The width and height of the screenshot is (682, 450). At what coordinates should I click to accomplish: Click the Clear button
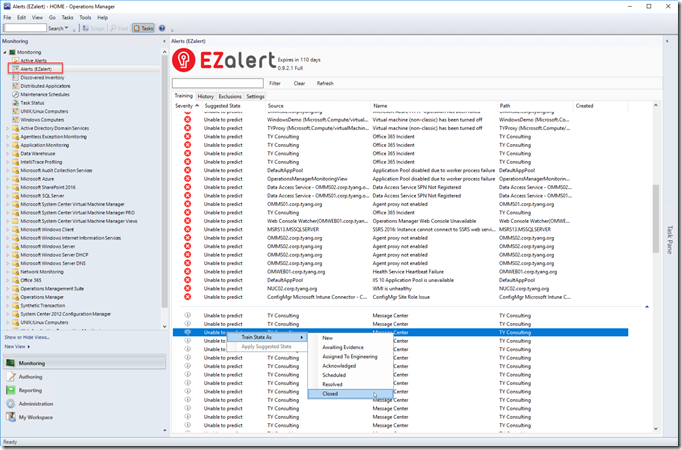(299, 83)
